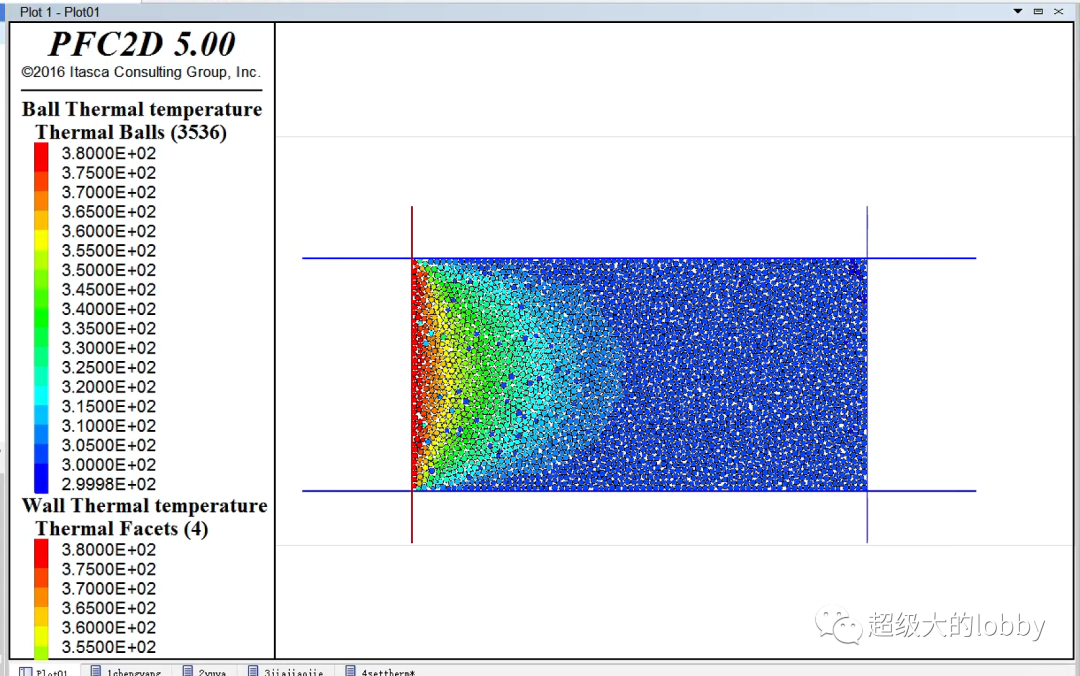Open the 3jiajiaojie script tab
The width and height of the screenshot is (1080, 676).
(286, 671)
